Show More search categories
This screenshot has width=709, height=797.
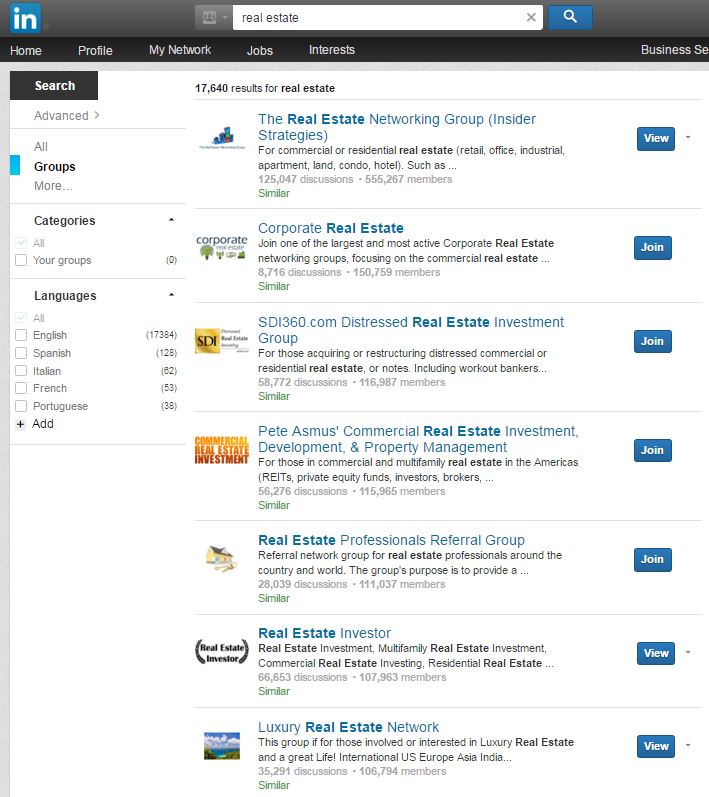click(x=53, y=186)
